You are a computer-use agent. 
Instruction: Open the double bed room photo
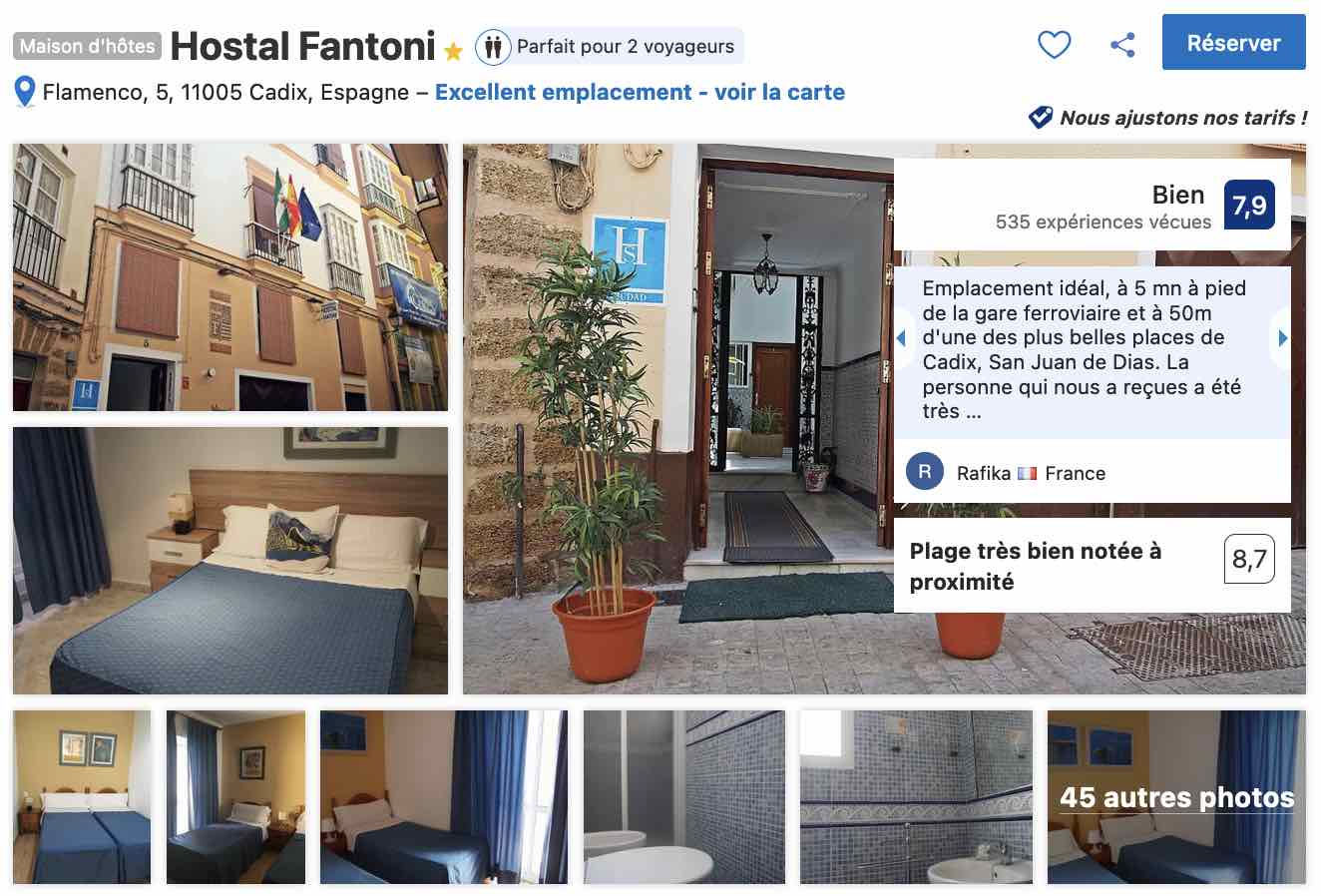coord(230,561)
